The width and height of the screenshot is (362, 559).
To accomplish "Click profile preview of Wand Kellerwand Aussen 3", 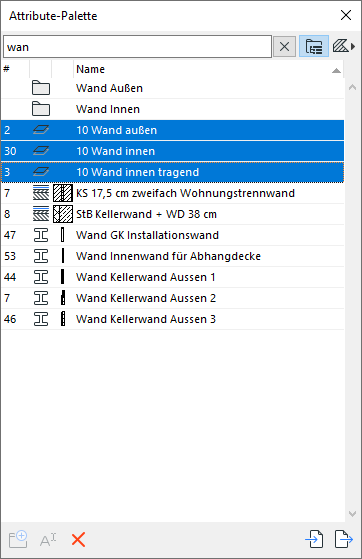I will point(63,319).
